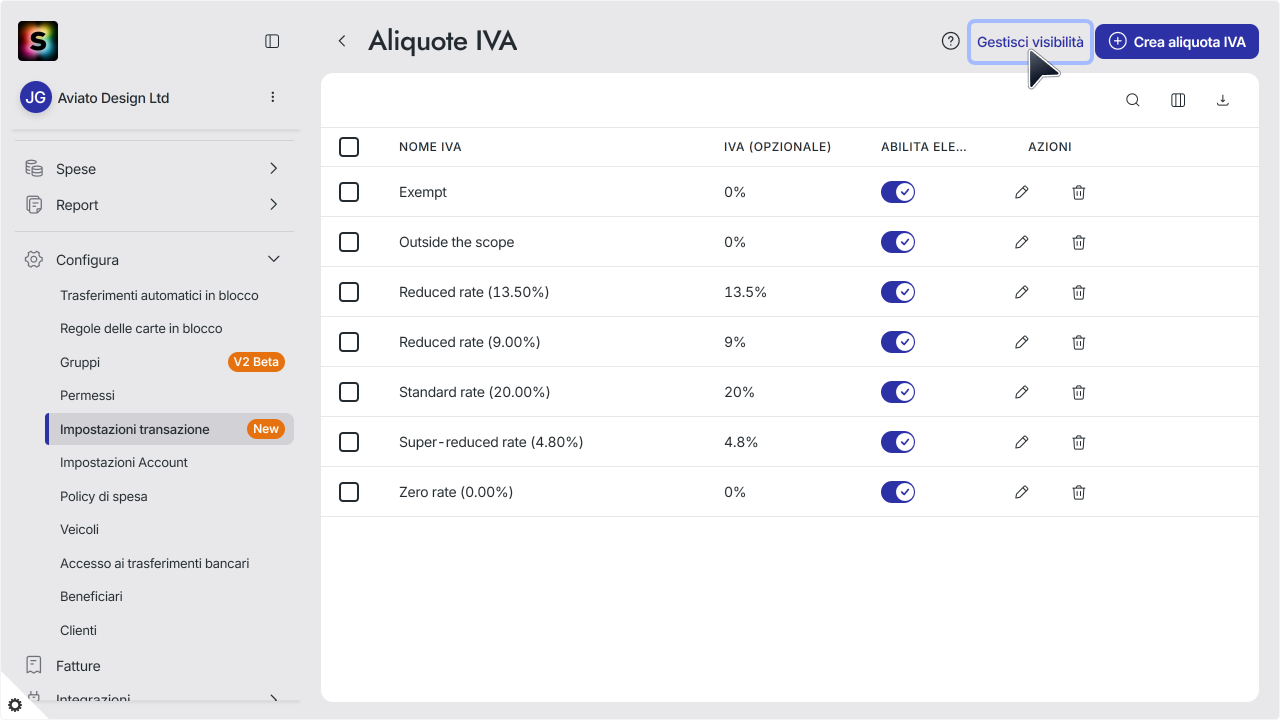Click the search icon above the table

click(x=1133, y=100)
